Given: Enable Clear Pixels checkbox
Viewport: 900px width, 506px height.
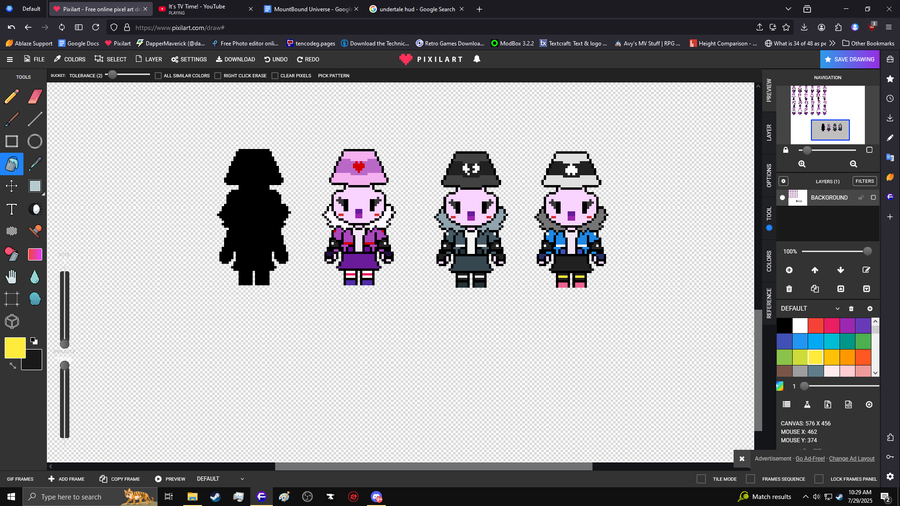Looking at the screenshot, I should [275, 76].
